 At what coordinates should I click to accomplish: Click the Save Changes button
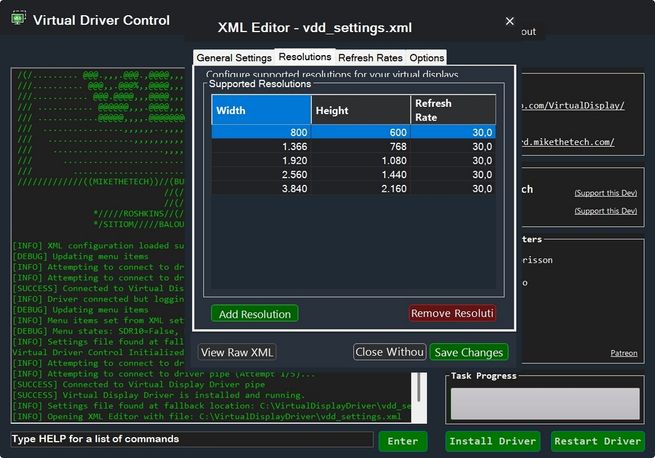tap(469, 352)
